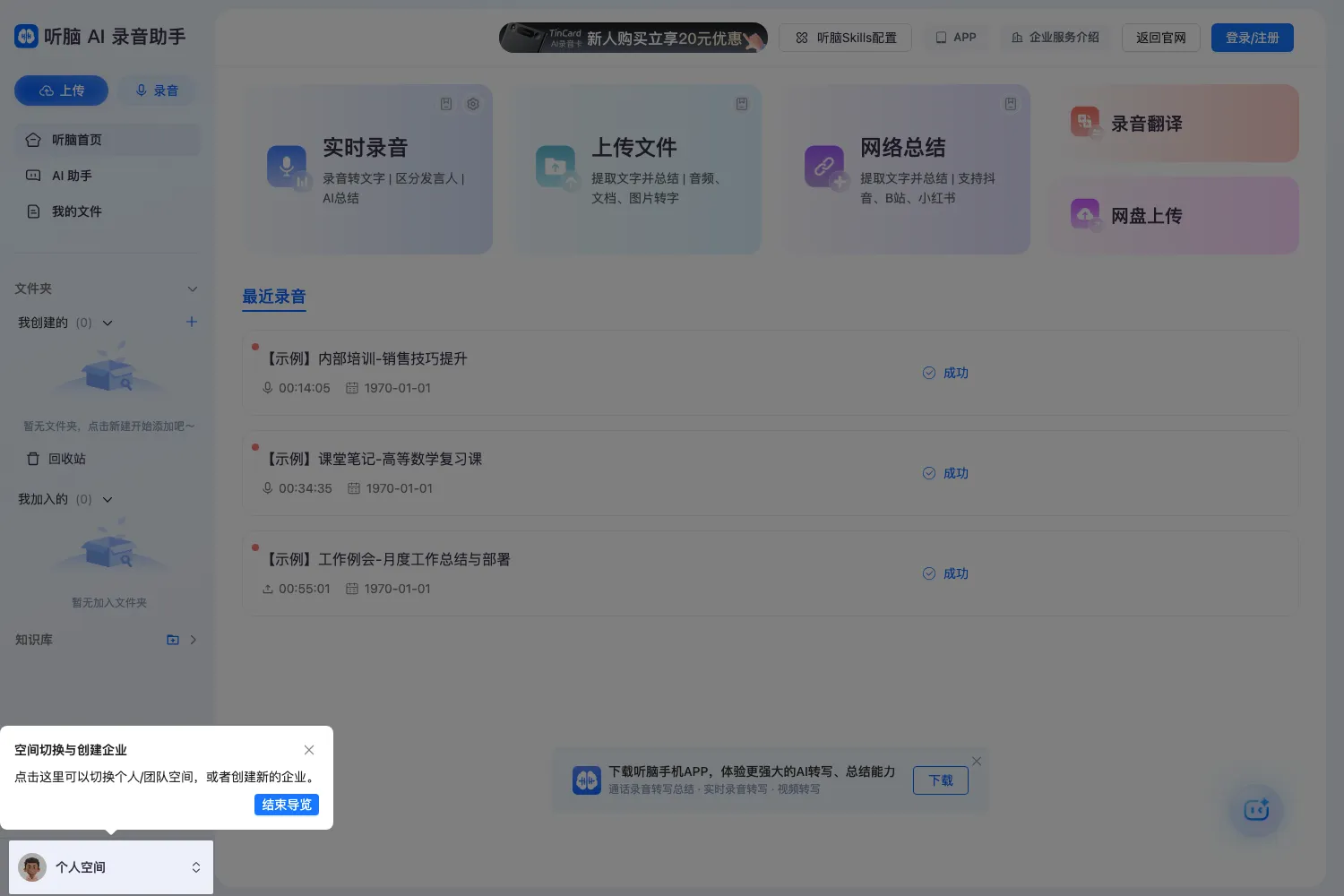1344x896 pixels.
Task: Click the bookmark icon on the 网络总结 card
Action: (1011, 104)
